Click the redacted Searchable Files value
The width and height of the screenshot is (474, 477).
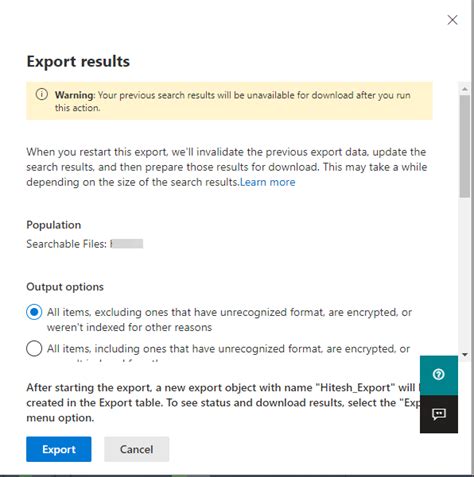tap(127, 244)
